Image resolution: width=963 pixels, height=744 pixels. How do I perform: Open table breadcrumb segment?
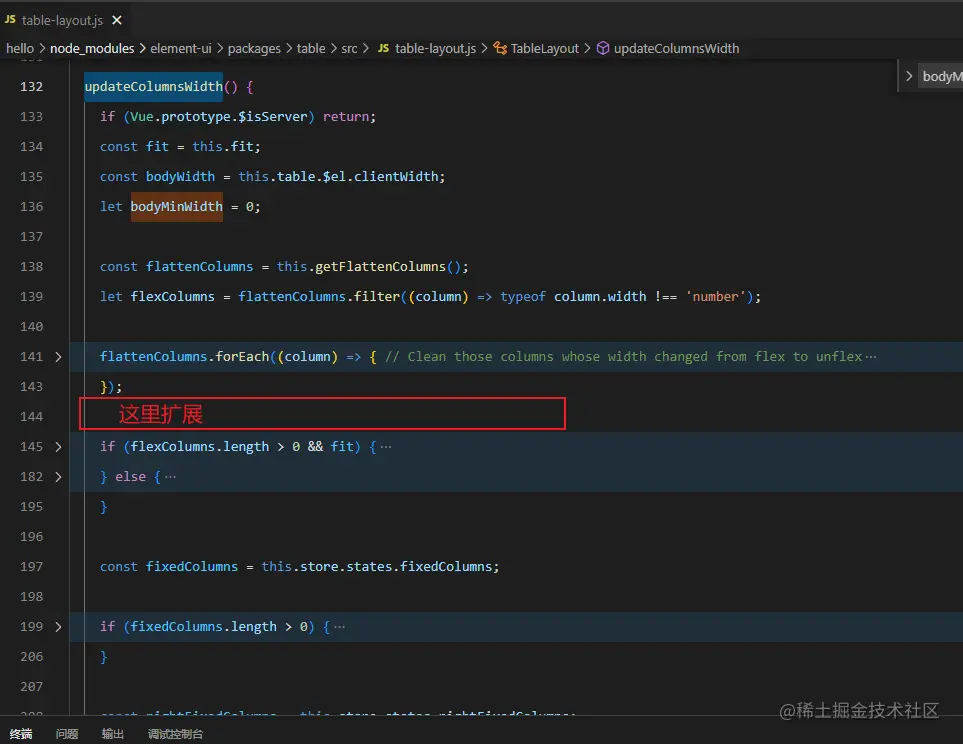pyautogui.click(x=311, y=49)
